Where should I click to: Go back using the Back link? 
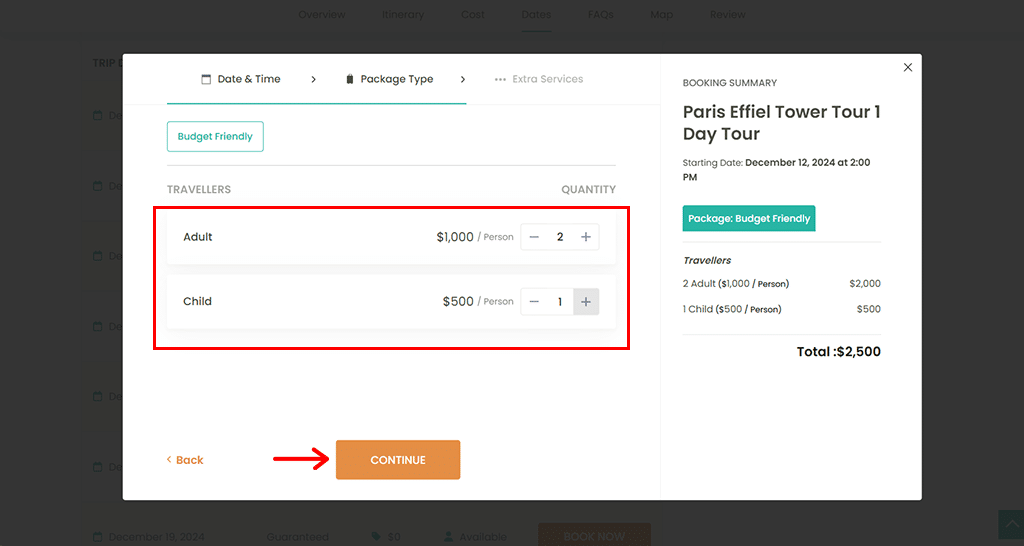coord(185,460)
